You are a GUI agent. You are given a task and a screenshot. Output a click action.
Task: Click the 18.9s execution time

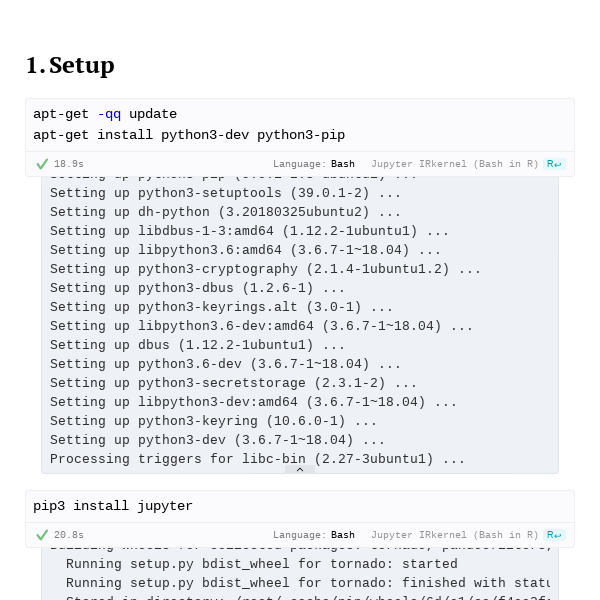pyautogui.click(x=69, y=164)
